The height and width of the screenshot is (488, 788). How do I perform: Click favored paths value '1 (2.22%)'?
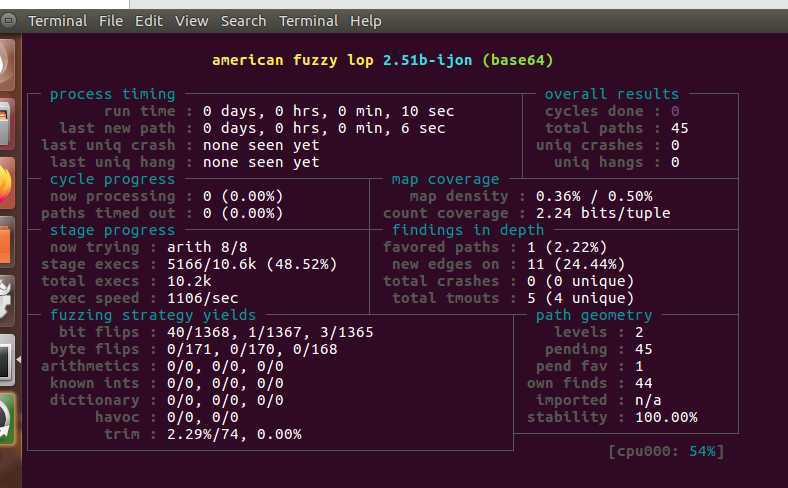(567, 247)
